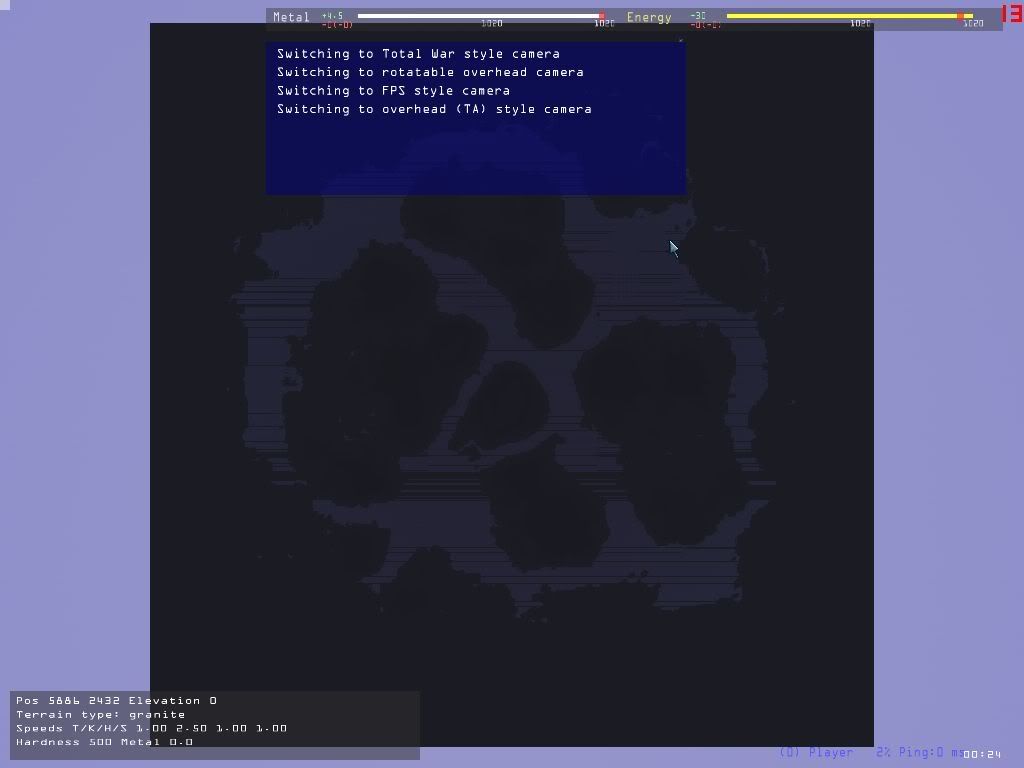The height and width of the screenshot is (768, 1024).
Task: Select the (0) Player name entry
Action: (x=816, y=752)
